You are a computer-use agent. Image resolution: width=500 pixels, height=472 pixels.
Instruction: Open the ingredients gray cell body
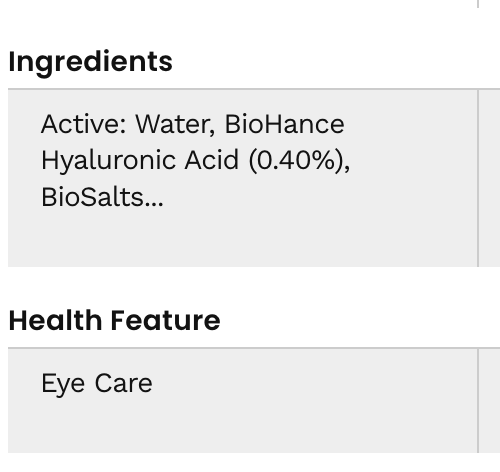tap(243, 178)
